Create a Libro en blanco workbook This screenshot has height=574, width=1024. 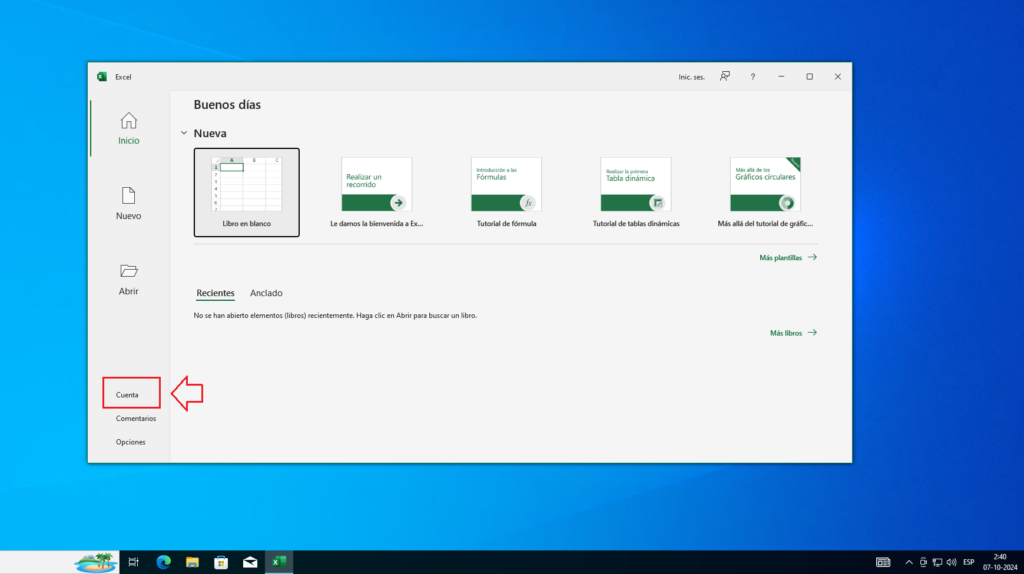point(247,191)
